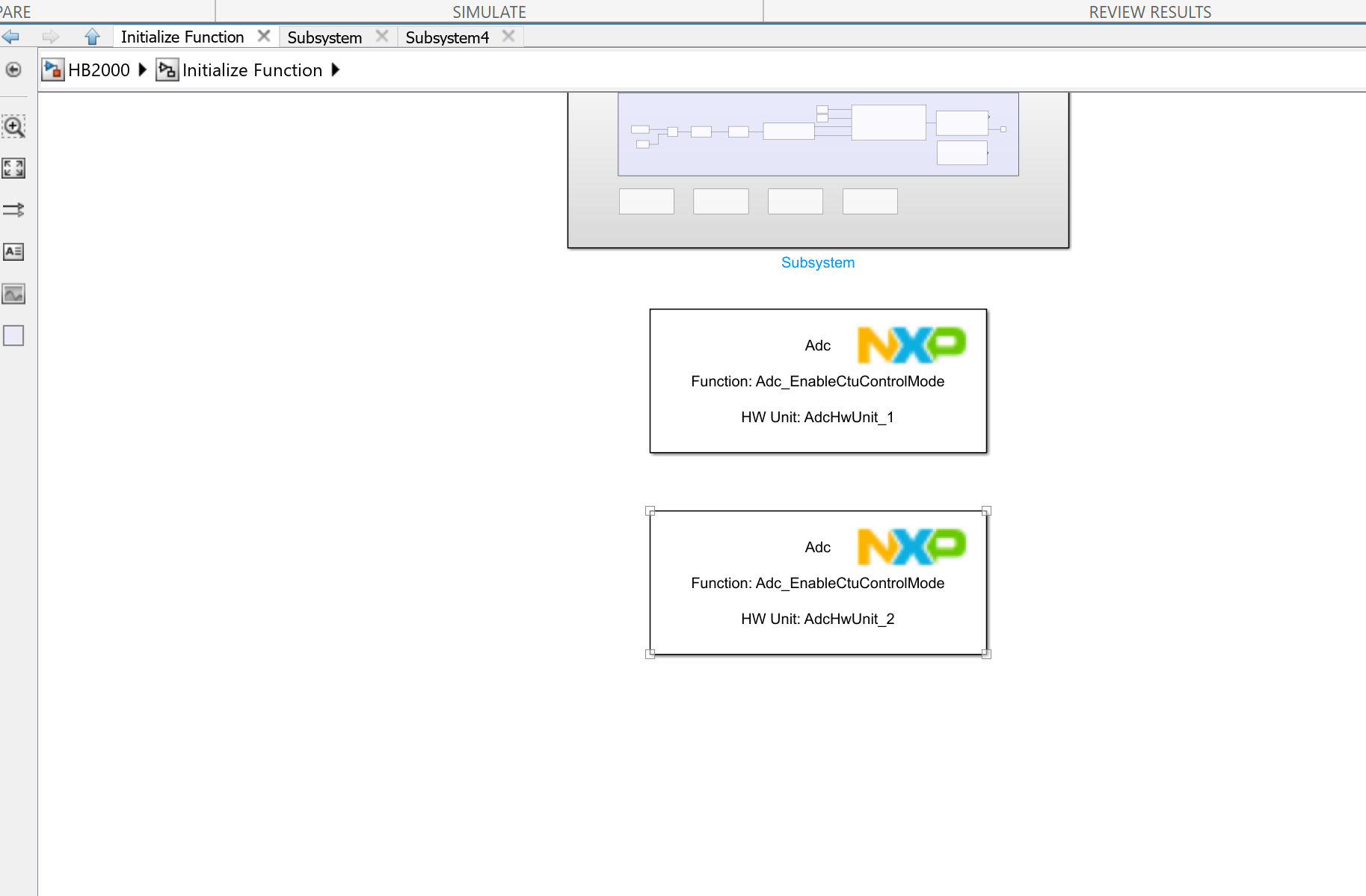Image resolution: width=1366 pixels, height=896 pixels.
Task: Click the Subsystem label link
Action: click(x=817, y=262)
